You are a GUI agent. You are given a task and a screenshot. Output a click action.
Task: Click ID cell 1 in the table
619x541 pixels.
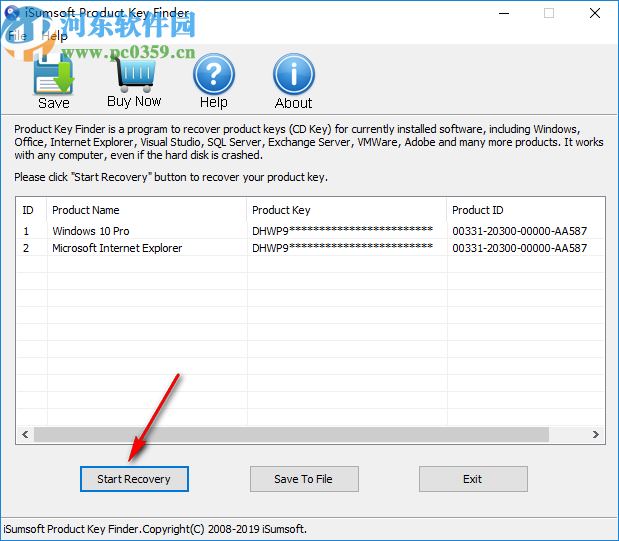tap(26, 231)
